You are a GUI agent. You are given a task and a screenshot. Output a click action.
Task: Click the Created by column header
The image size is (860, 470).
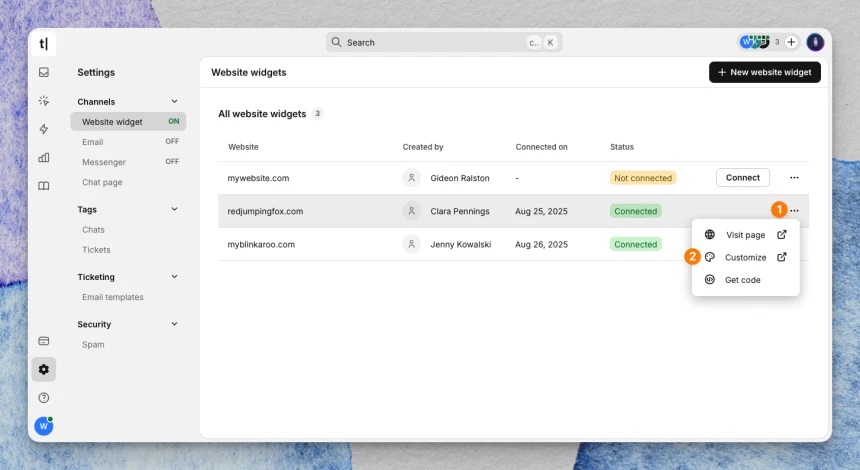(x=423, y=147)
